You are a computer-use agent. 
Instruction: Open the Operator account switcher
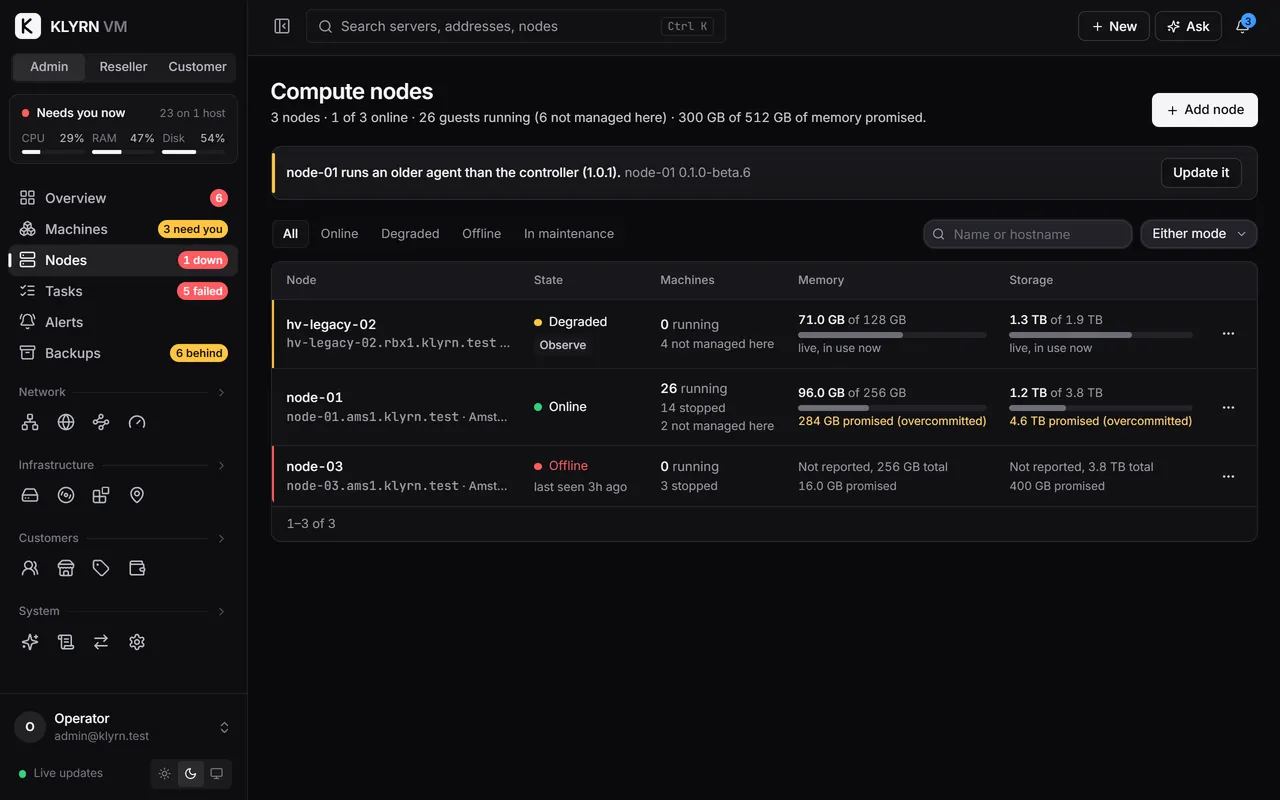point(124,727)
